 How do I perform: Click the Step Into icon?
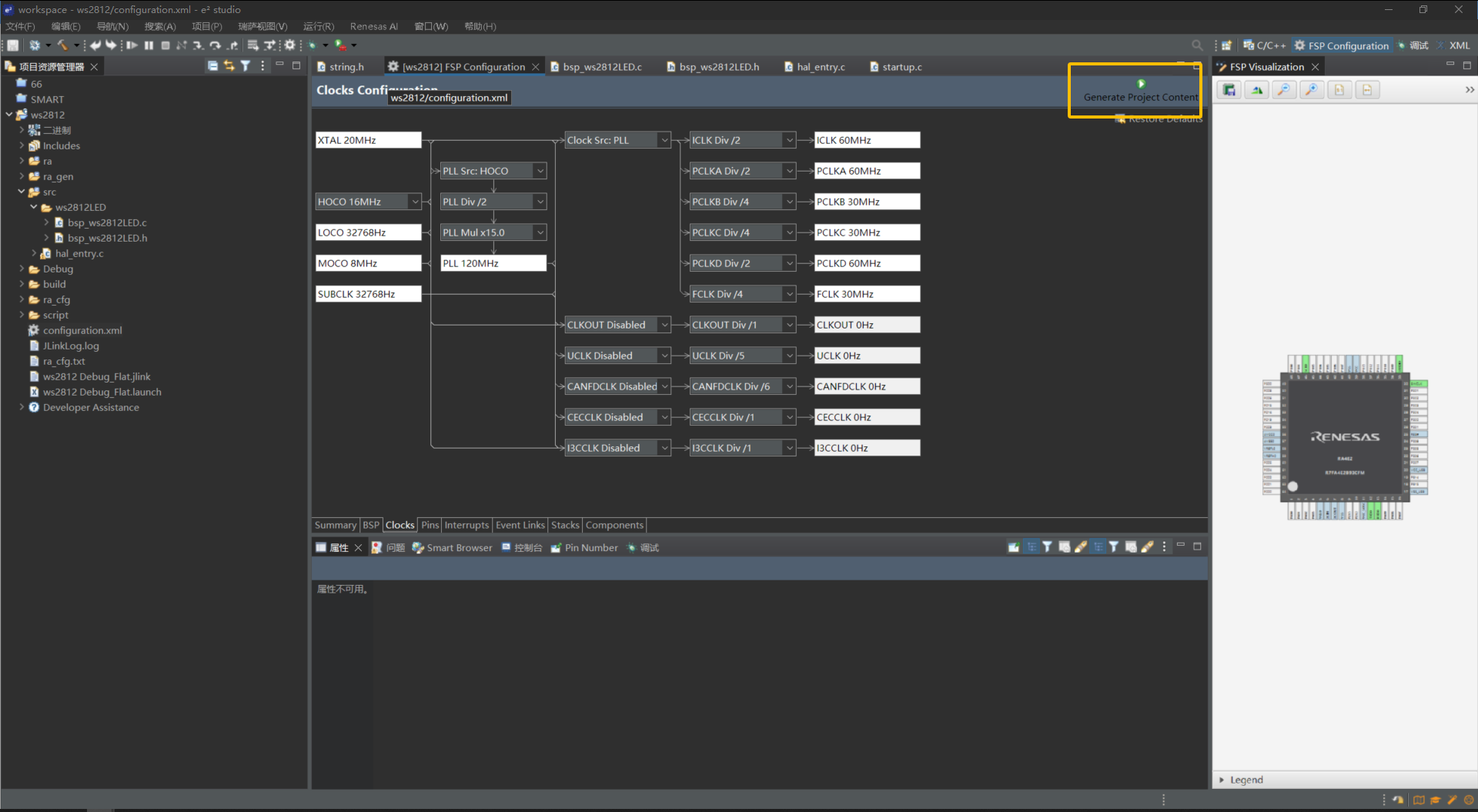[198, 45]
